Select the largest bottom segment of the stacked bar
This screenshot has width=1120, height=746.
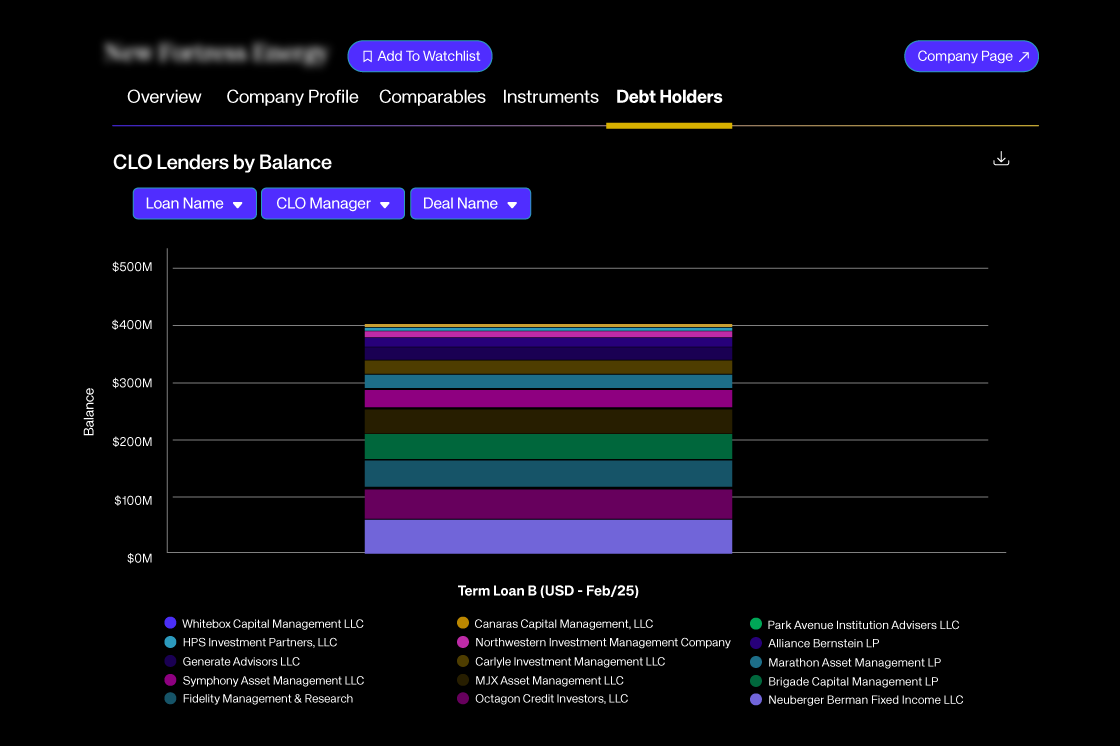(548, 536)
